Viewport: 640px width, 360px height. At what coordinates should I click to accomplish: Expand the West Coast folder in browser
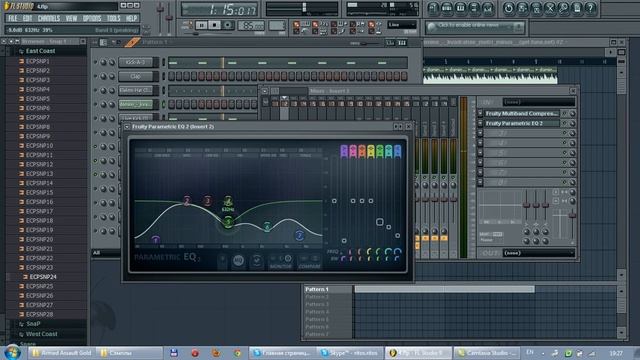click(x=41, y=334)
